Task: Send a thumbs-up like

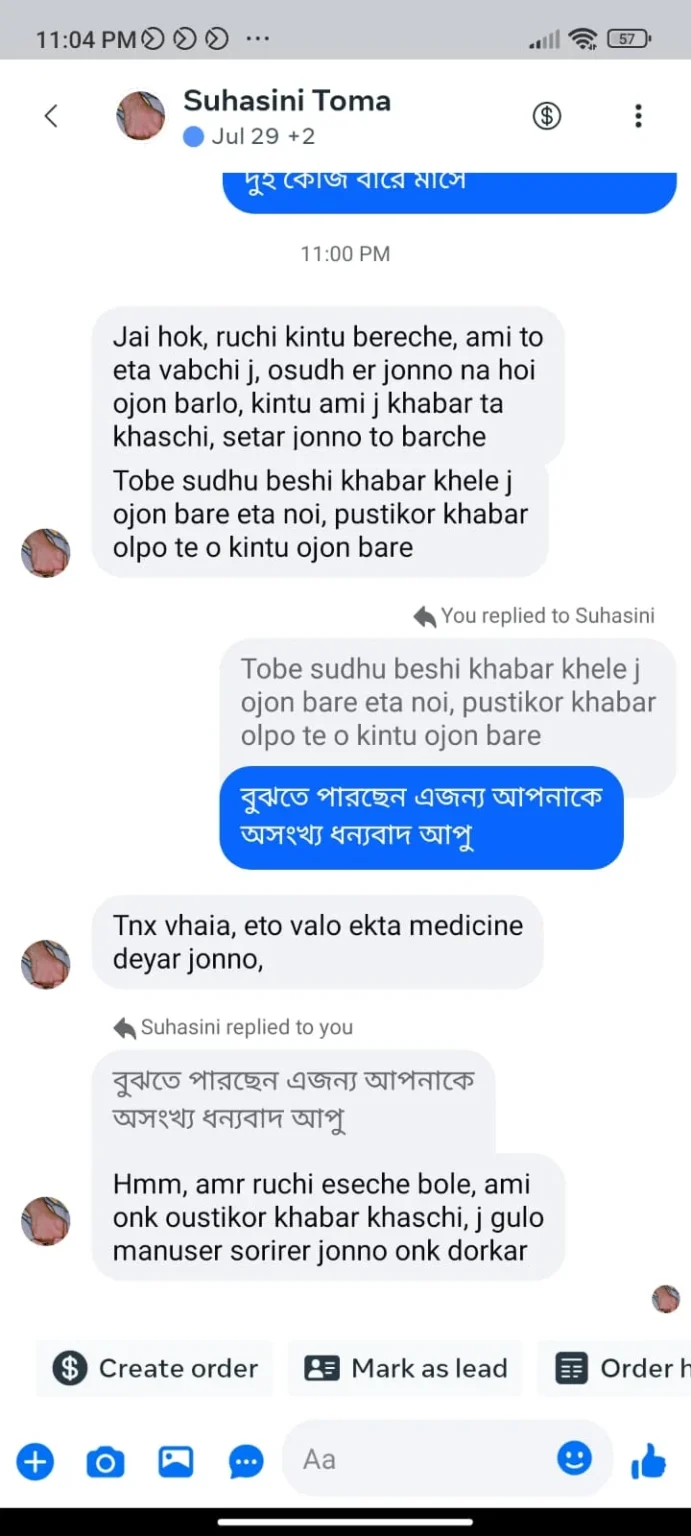Action: click(x=648, y=1462)
